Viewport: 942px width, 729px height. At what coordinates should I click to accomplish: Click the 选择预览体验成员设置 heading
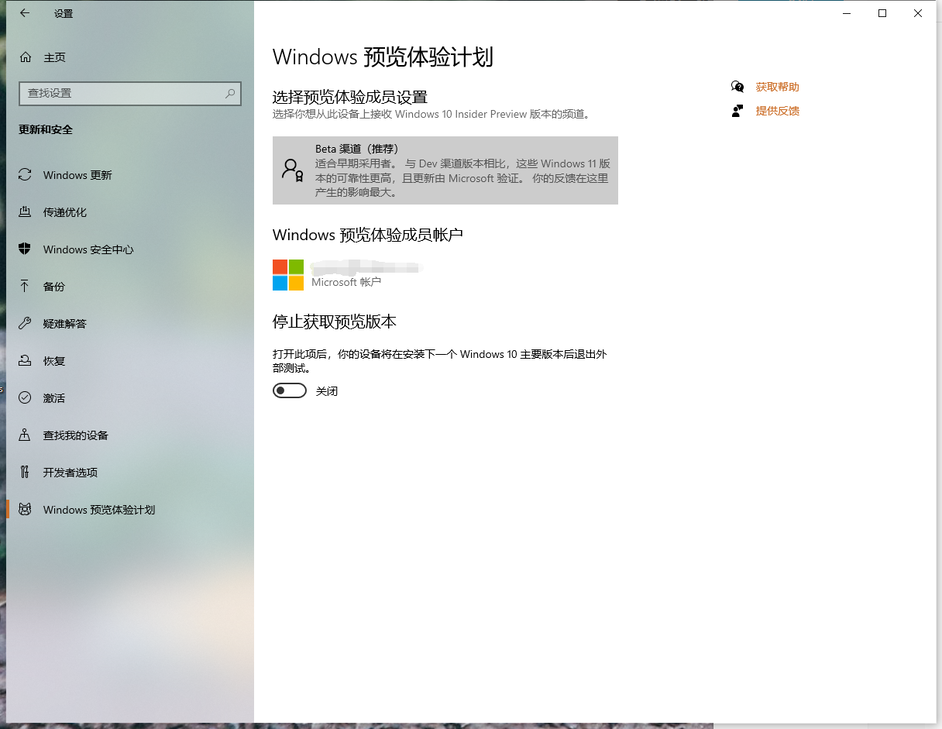point(350,97)
